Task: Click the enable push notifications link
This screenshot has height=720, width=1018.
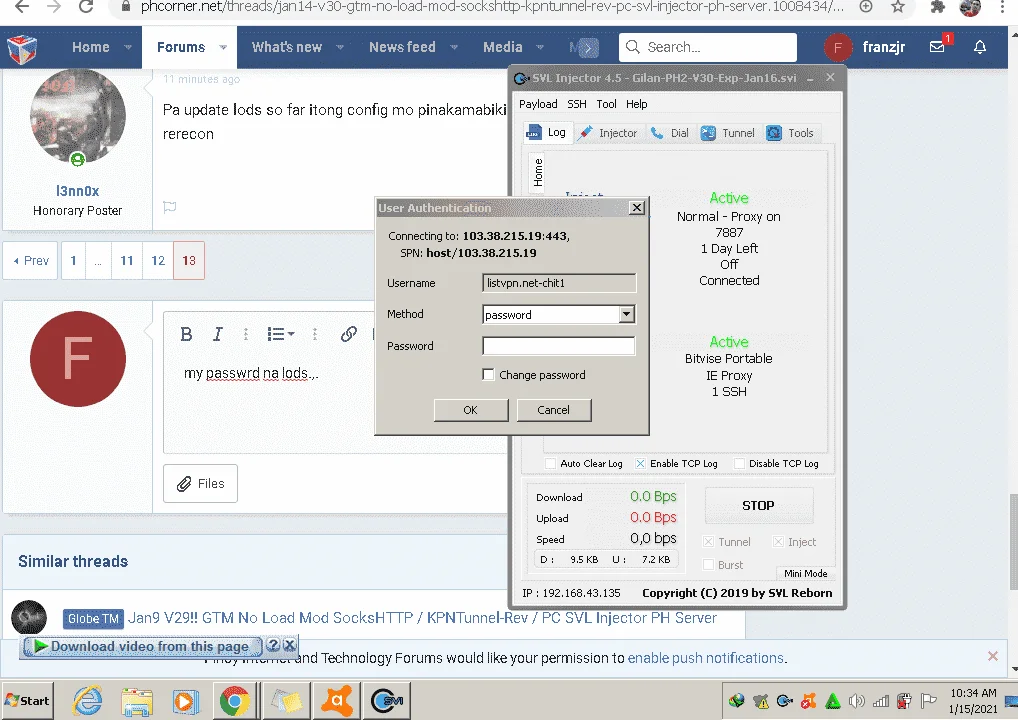Action: (706, 658)
